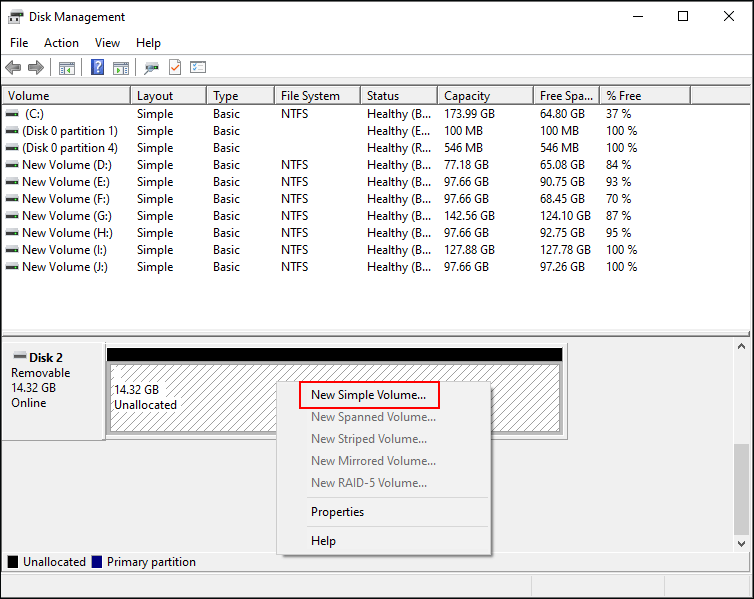Select Properties in the context menu
Viewport: 754px width, 599px height.
[337, 512]
